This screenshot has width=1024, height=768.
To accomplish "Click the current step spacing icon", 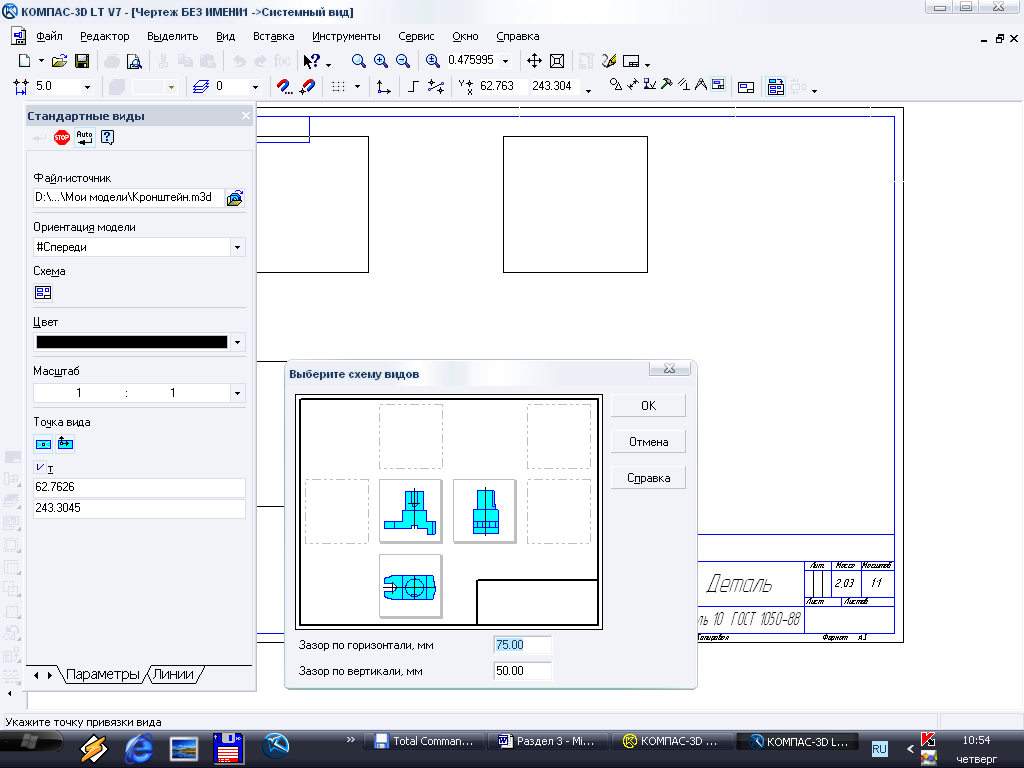I will click(x=21, y=86).
